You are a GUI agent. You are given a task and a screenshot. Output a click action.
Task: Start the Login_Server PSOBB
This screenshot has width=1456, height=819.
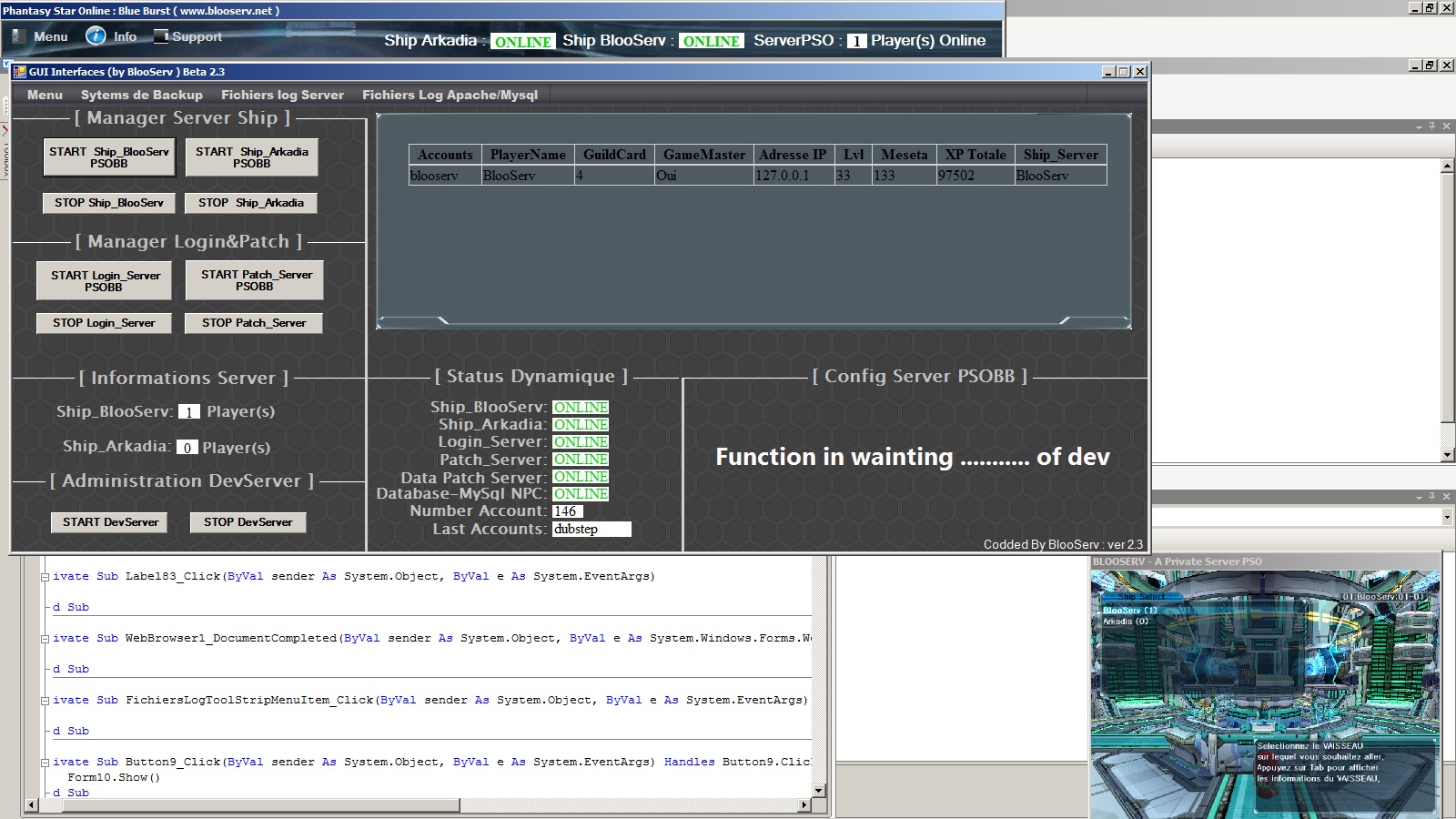tap(104, 281)
